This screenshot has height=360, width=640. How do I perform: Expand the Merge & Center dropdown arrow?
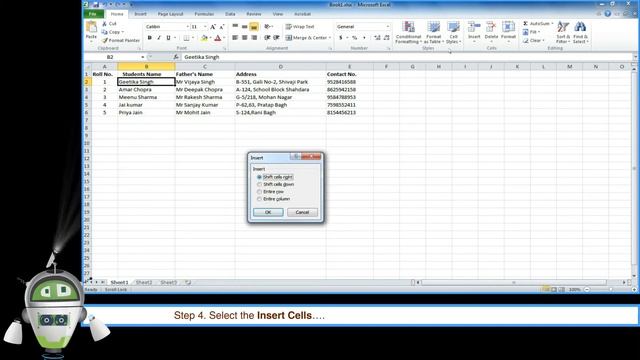pos(330,38)
